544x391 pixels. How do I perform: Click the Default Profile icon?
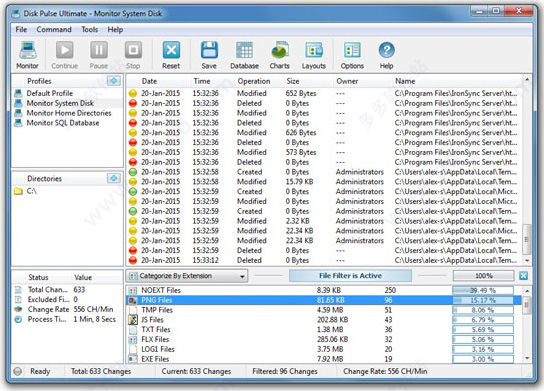click(x=18, y=93)
